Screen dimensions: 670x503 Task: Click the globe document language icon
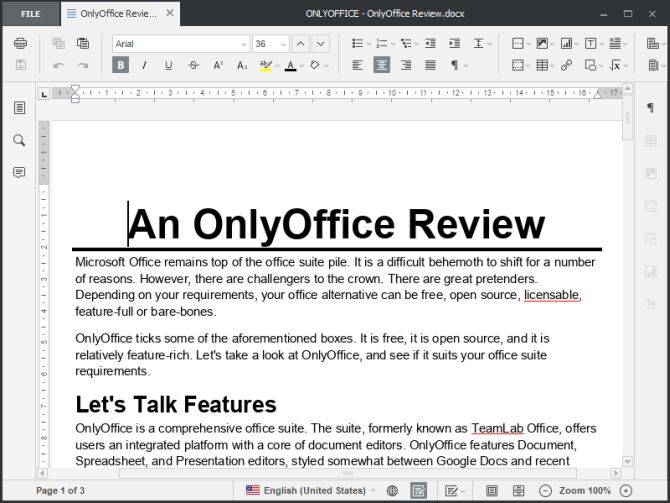392,491
